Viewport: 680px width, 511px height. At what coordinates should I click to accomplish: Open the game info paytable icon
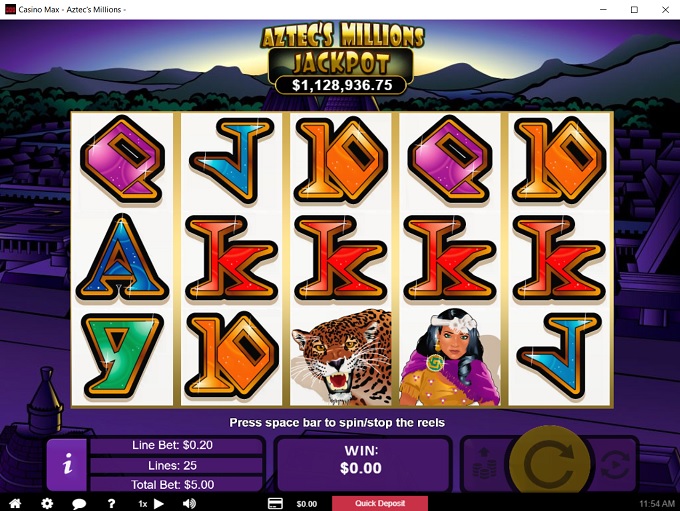[x=67, y=464]
